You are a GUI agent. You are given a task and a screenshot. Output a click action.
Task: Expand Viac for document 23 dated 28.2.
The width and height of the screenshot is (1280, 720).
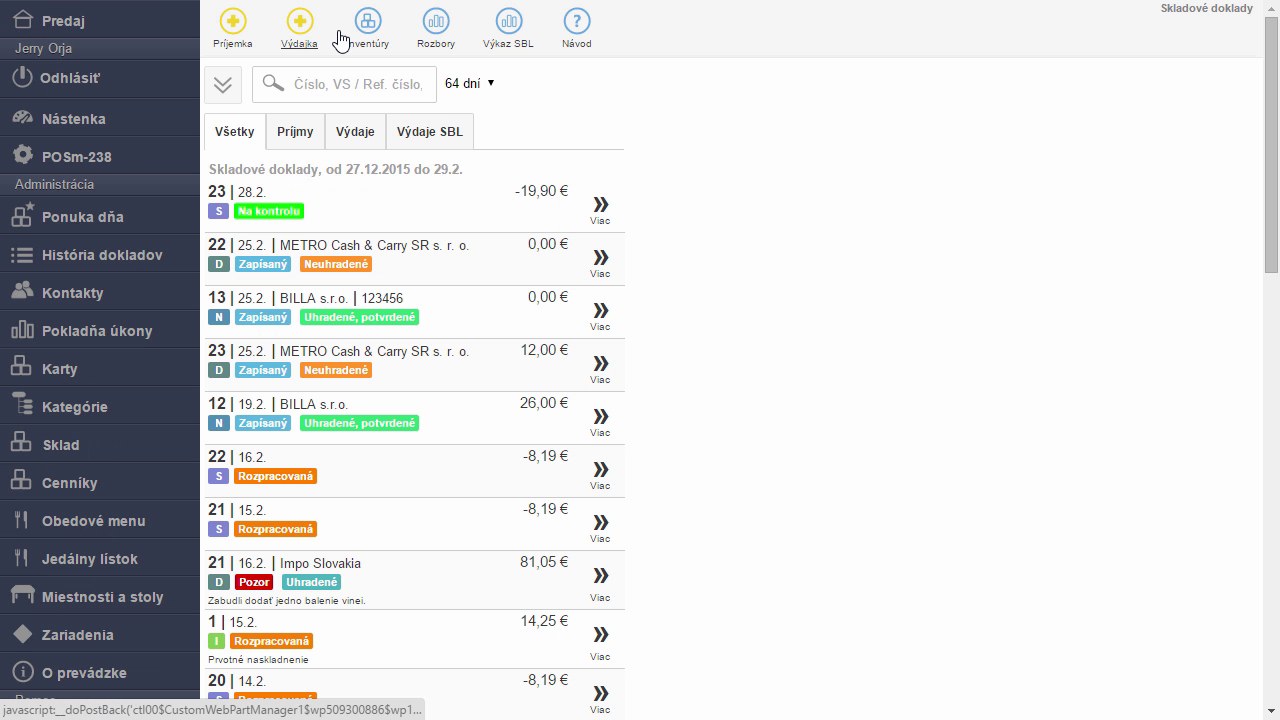point(600,208)
